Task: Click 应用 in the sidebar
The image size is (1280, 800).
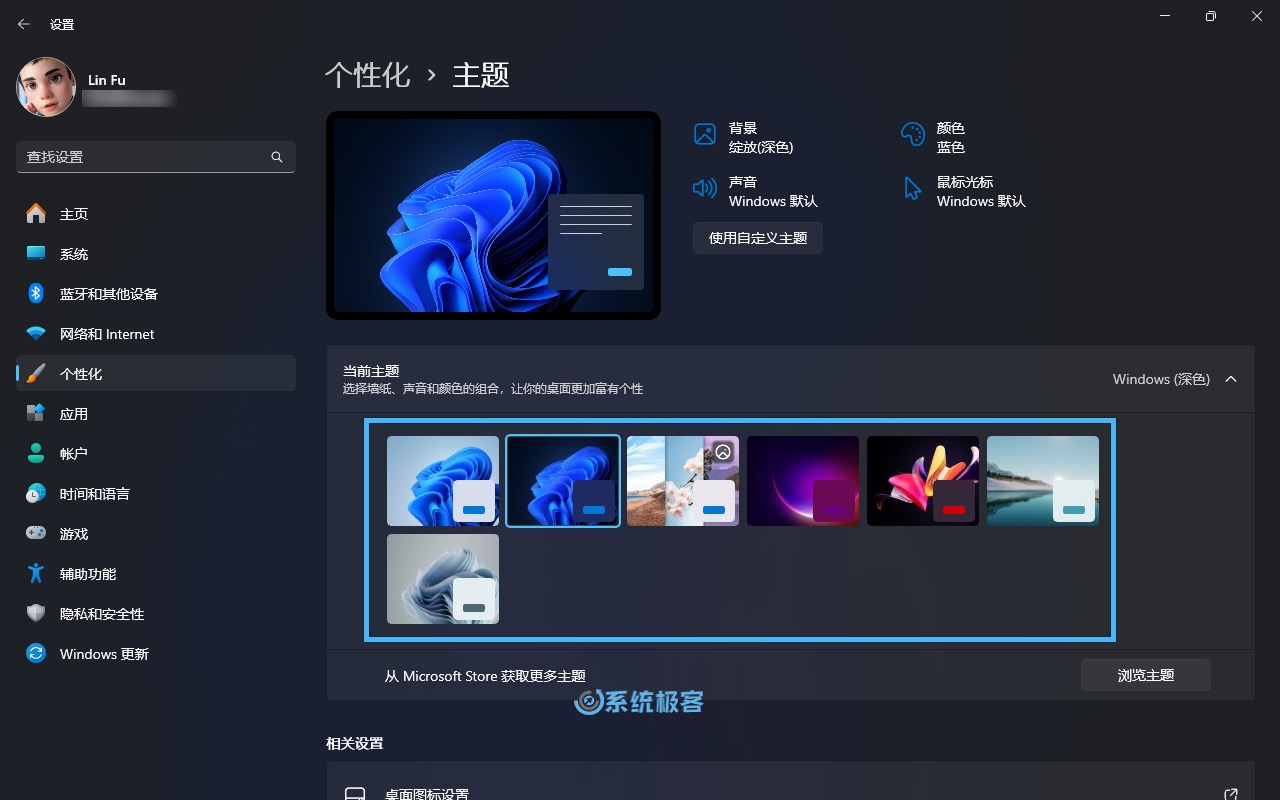Action: coord(156,413)
